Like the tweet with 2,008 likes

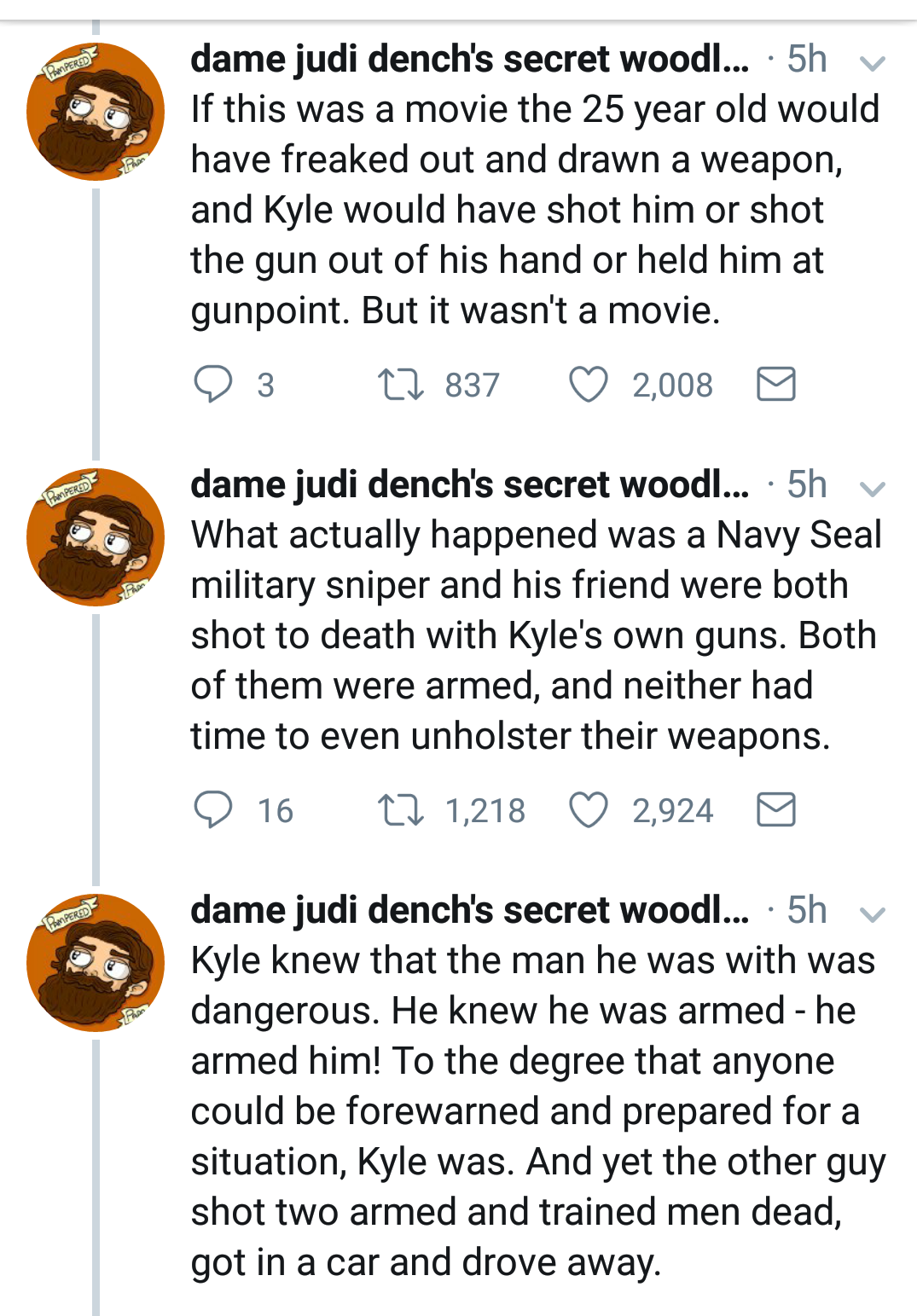[589, 384]
